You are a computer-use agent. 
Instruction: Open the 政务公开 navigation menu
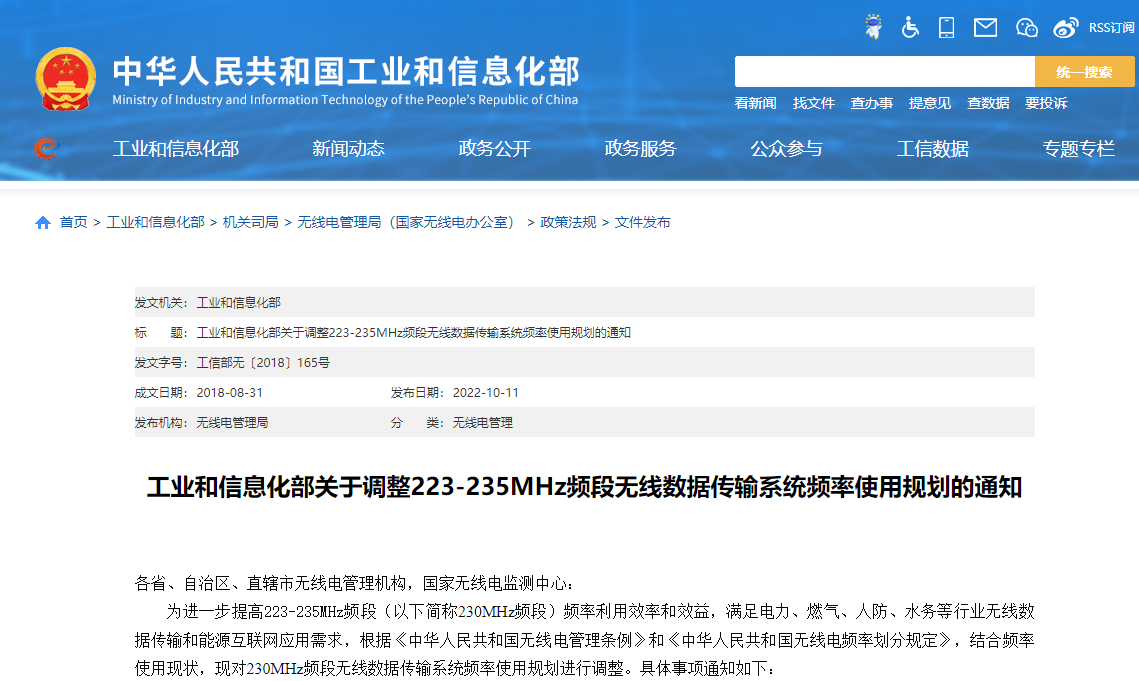coord(494,148)
